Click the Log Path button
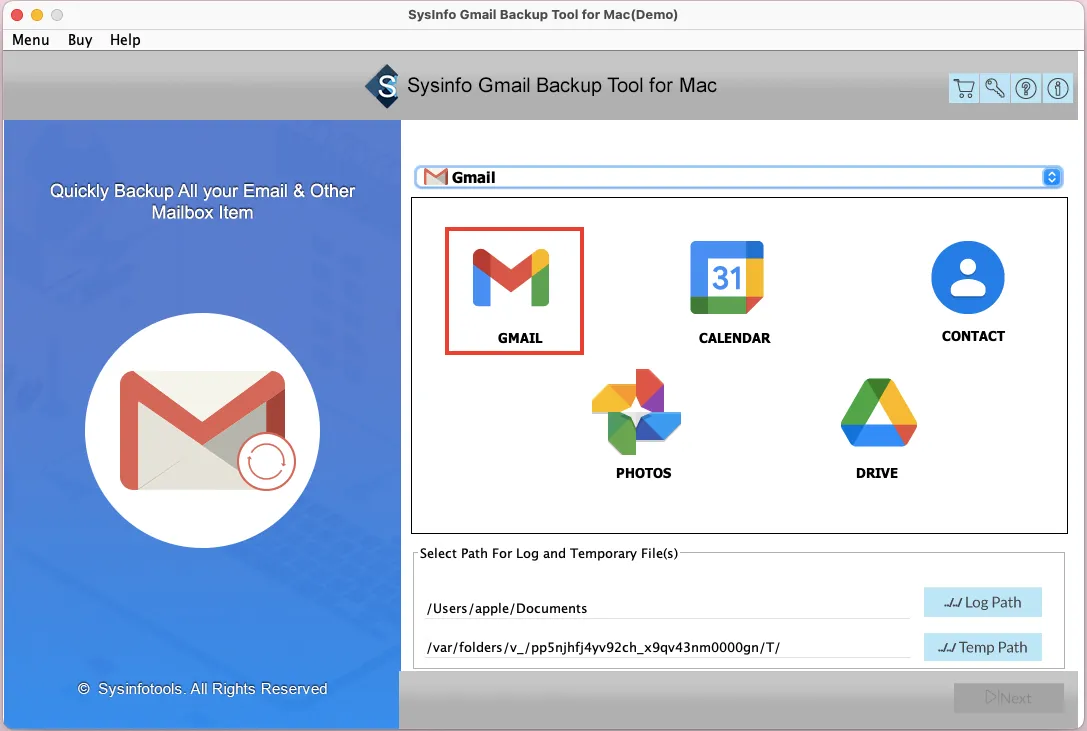 point(982,602)
